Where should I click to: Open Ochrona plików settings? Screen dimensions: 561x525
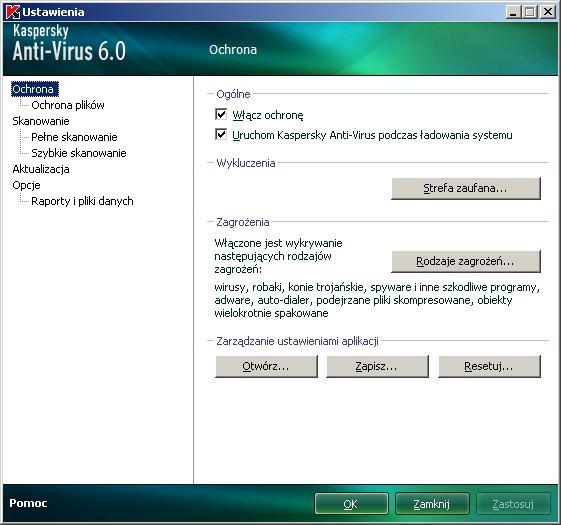68,105
